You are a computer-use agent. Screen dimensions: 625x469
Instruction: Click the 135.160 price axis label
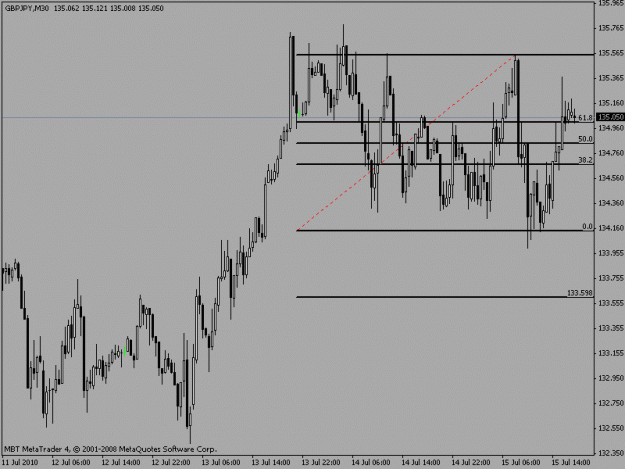pos(611,103)
